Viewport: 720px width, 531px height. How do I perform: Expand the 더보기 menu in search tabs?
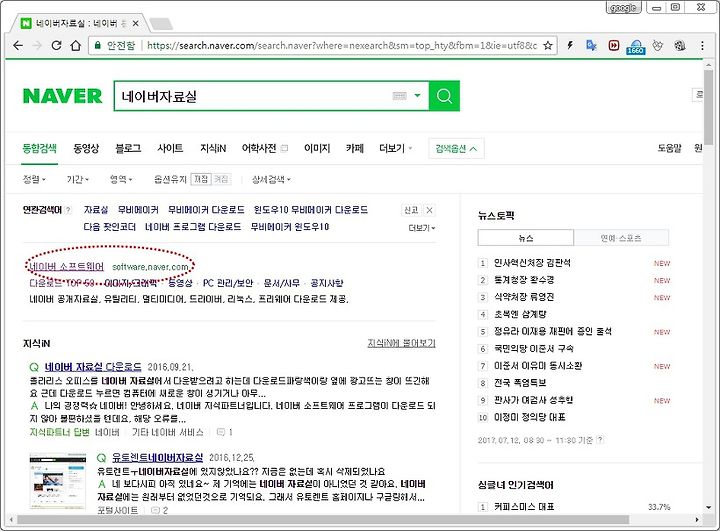click(x=396, y=148)
